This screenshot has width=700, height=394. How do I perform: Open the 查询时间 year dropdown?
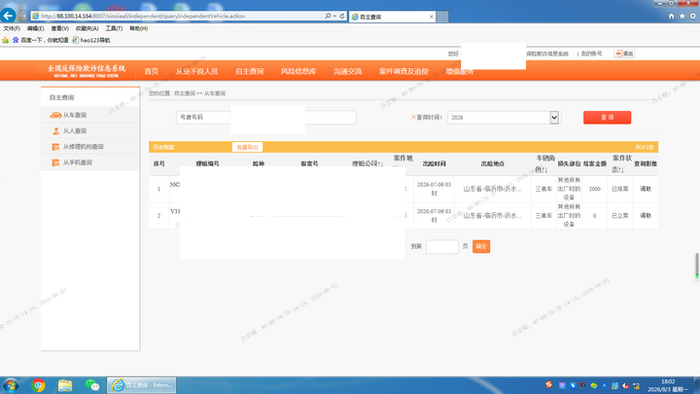pyautogui.click(x=504, y=117)
